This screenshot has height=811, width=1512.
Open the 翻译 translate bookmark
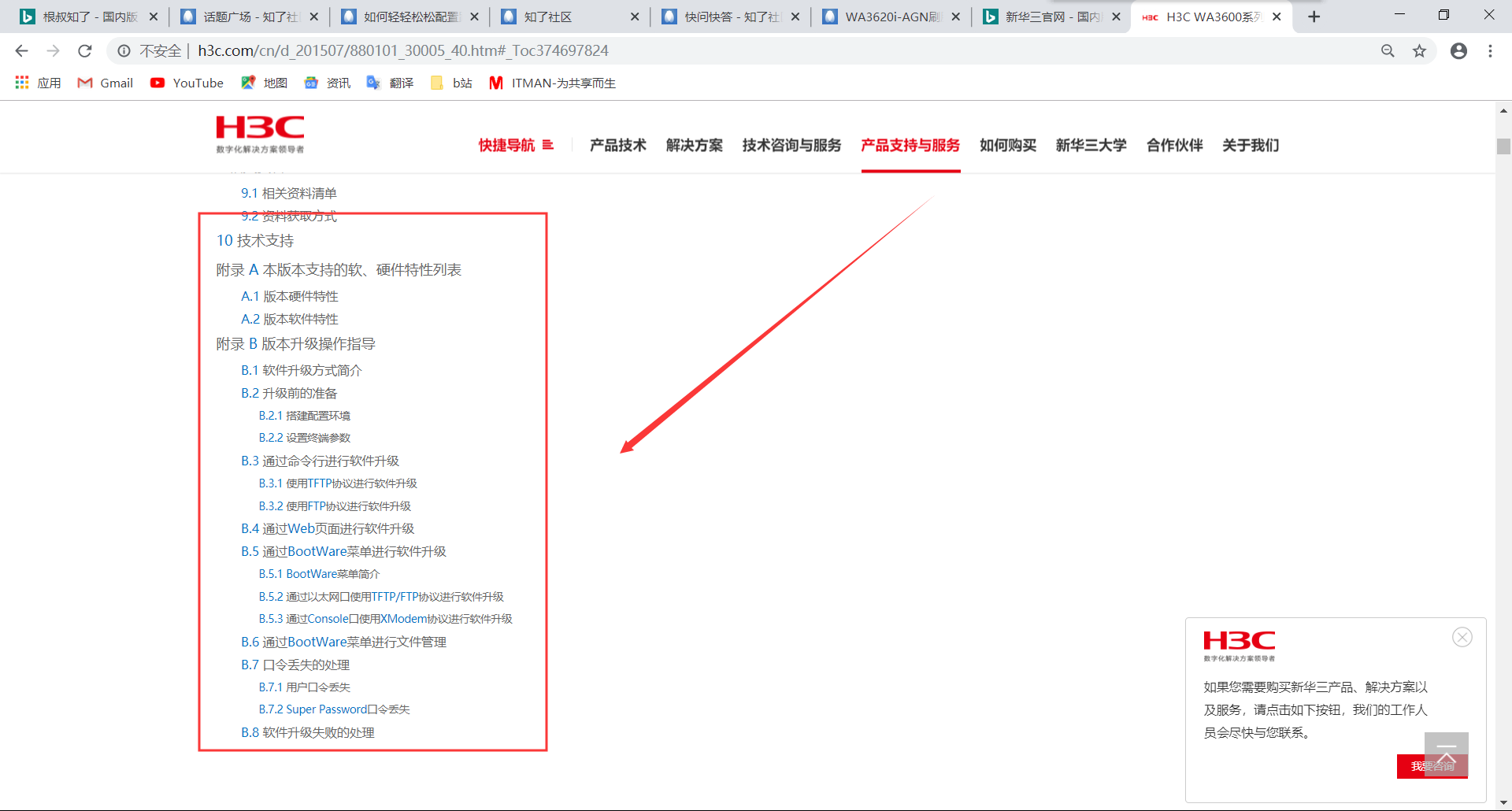pos(390,83)
